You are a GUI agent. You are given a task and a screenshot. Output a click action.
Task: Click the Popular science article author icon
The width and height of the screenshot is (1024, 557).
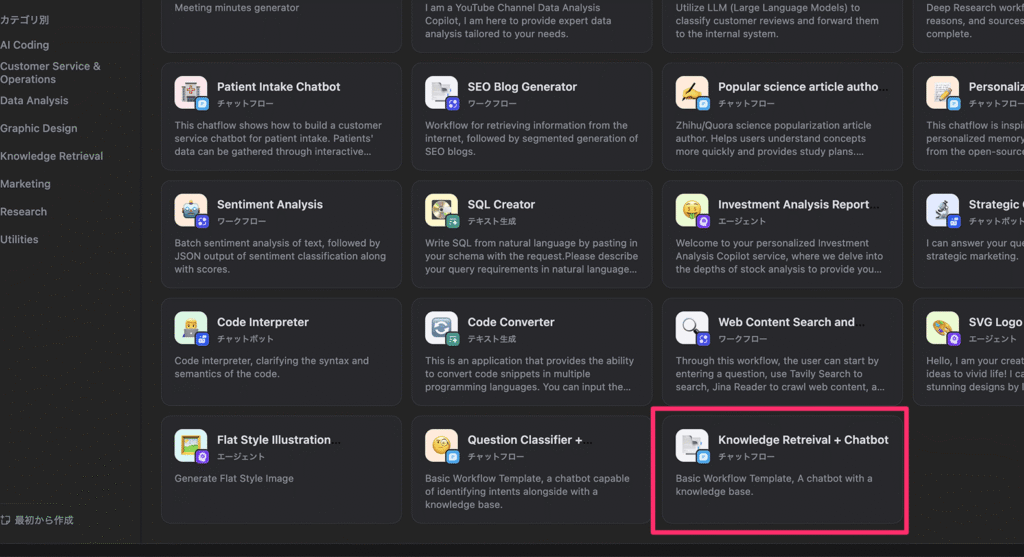coord(692,93)
